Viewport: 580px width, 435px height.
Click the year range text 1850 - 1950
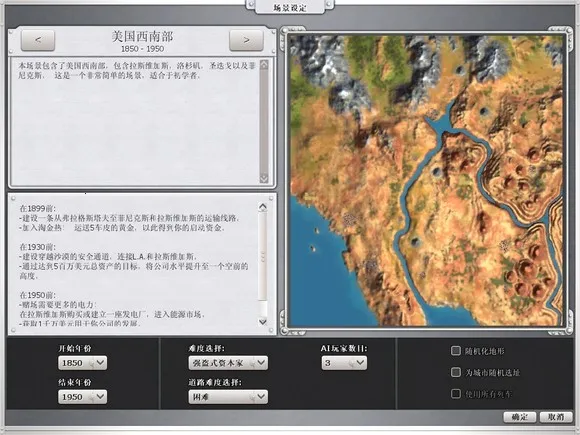(x=142, y=49)
